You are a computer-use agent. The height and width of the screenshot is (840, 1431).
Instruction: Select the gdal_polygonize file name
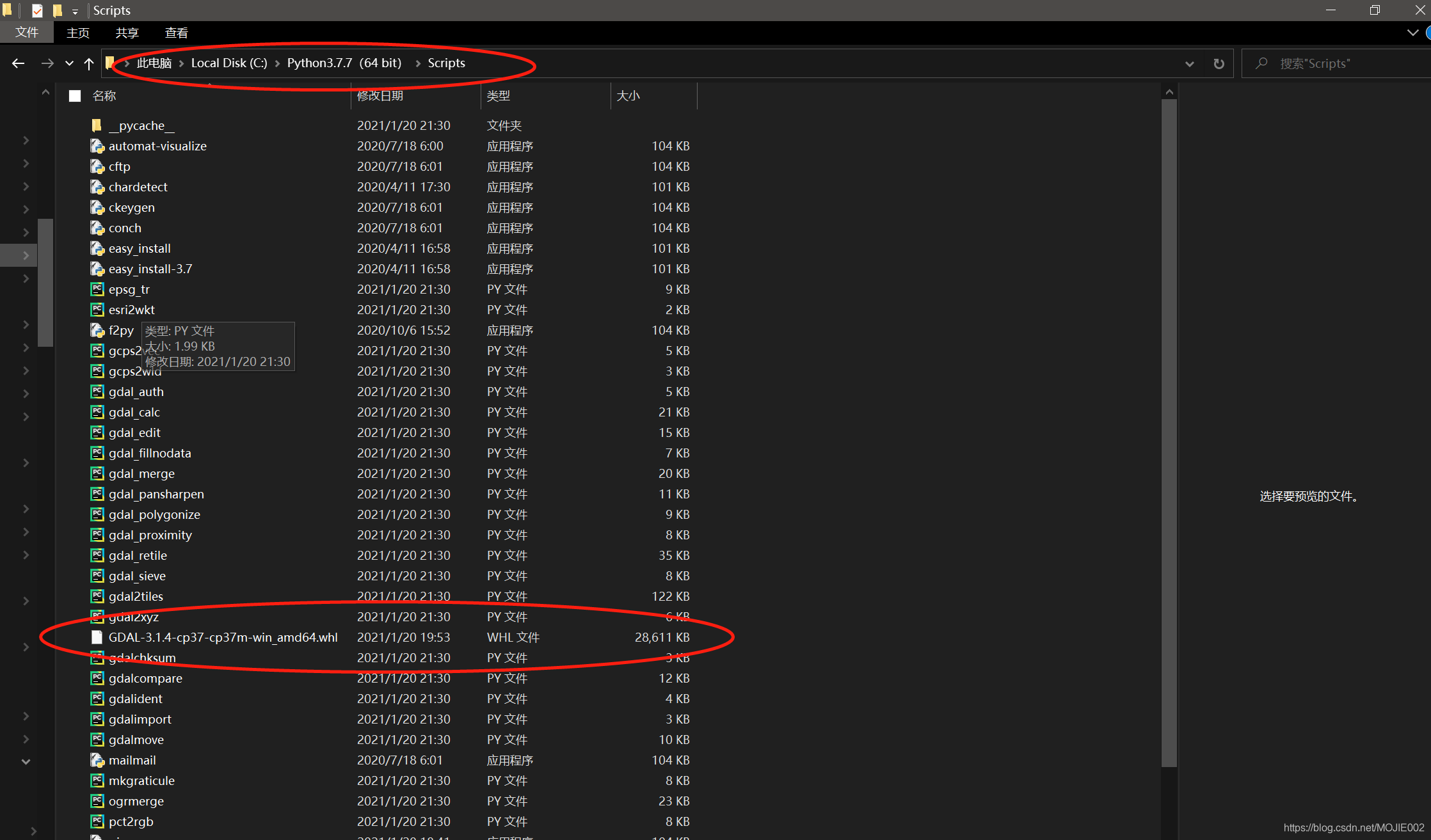154,514
